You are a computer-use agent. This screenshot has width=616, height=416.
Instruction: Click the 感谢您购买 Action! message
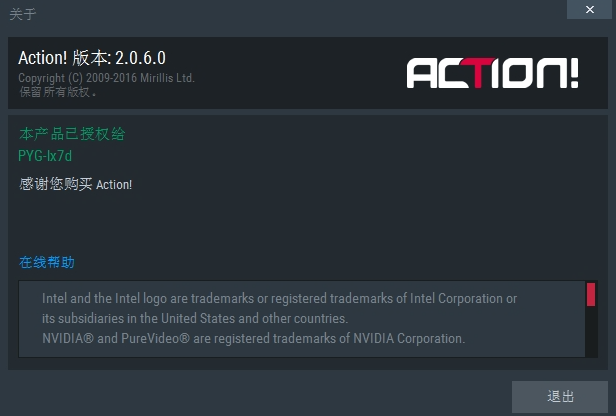point(75,184)
